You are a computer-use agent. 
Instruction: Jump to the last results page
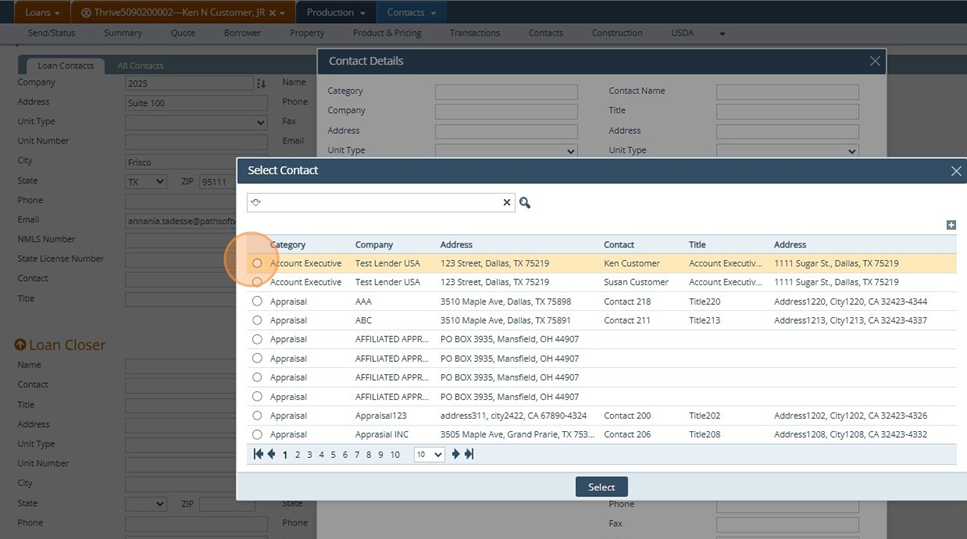pyautogui.click(x=469, y=454)
